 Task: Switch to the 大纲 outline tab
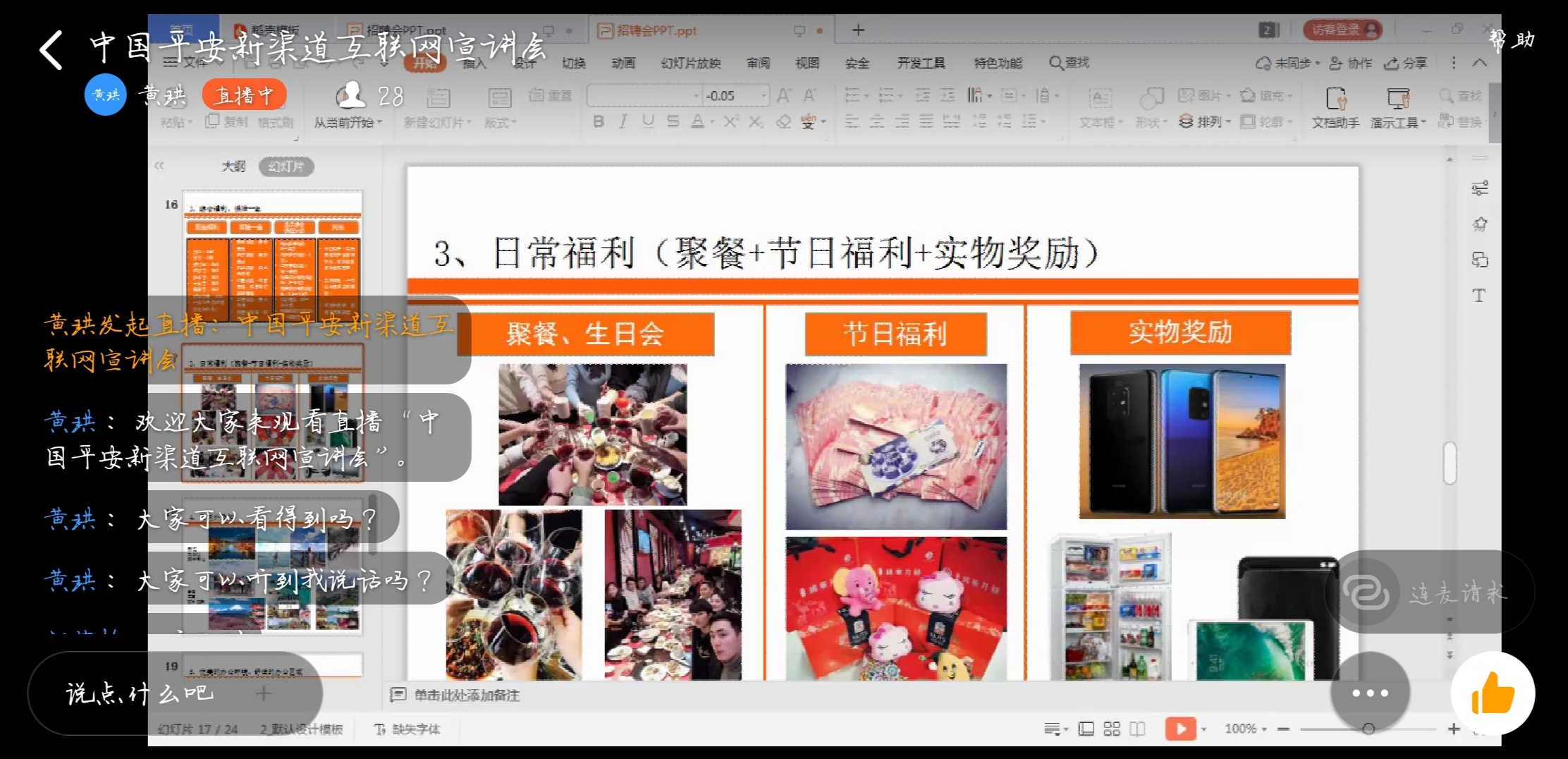pyautogui.click(x=233, y=166)
